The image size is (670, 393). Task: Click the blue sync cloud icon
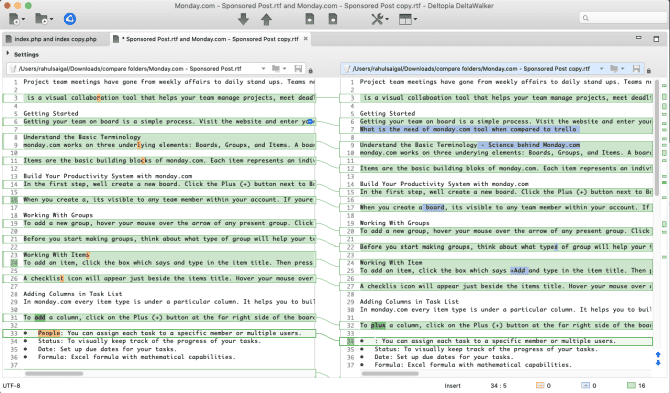click(x=70, y=19)
